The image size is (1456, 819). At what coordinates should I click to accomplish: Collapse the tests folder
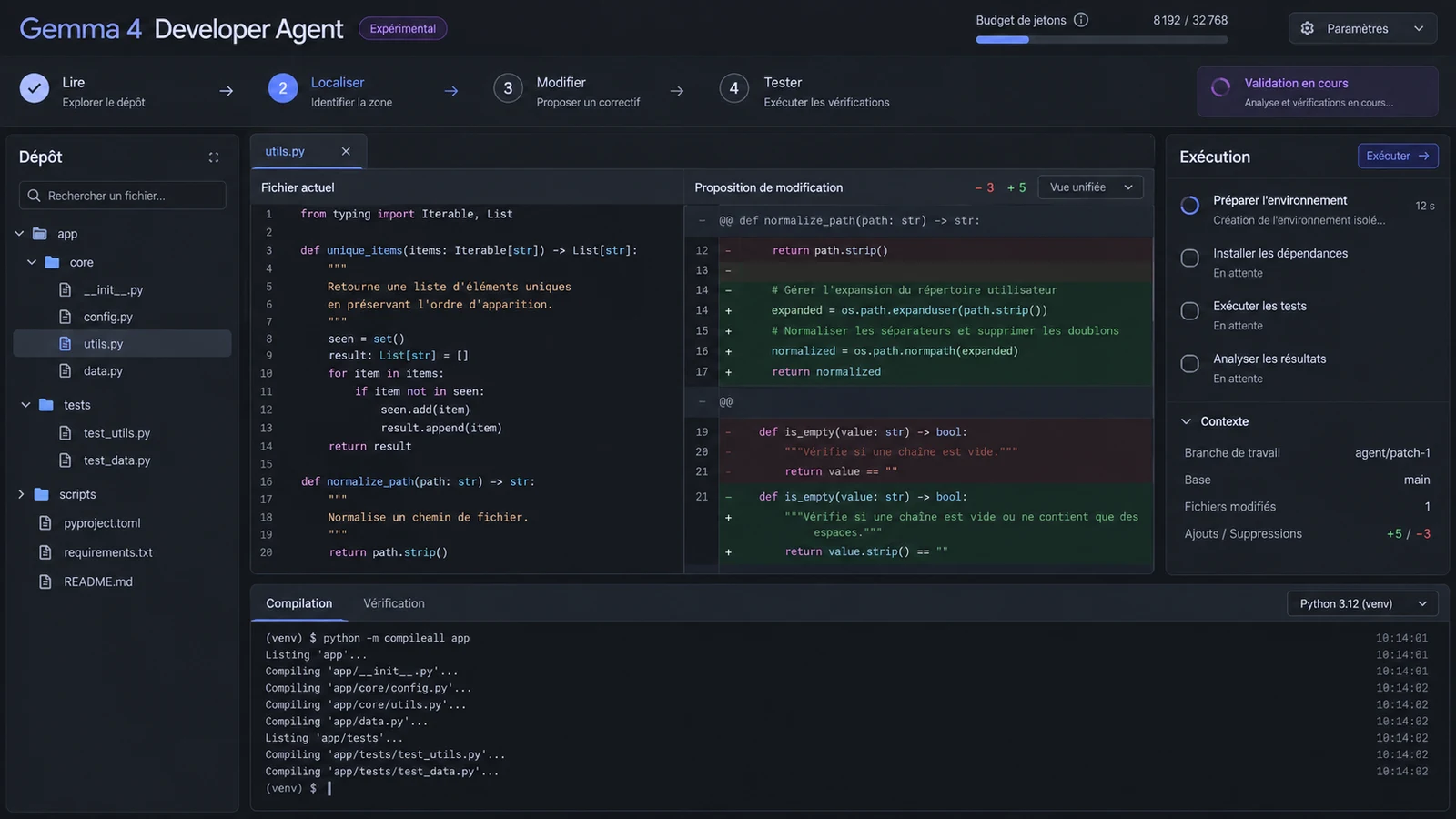tap(25, 405)
